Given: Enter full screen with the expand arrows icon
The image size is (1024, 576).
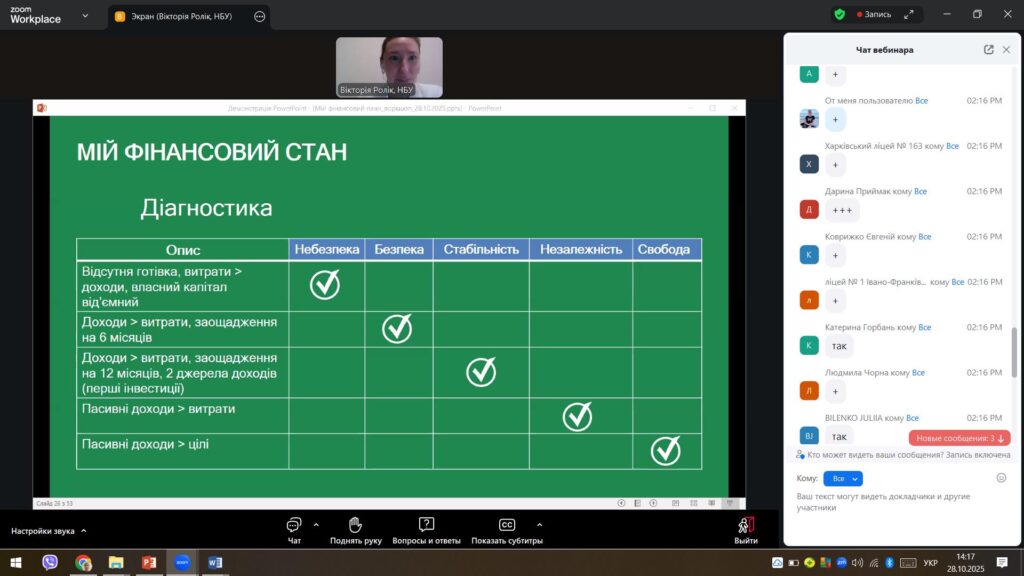Looking at the screenshot, I should pyautogui.click(x=908, y=15).
